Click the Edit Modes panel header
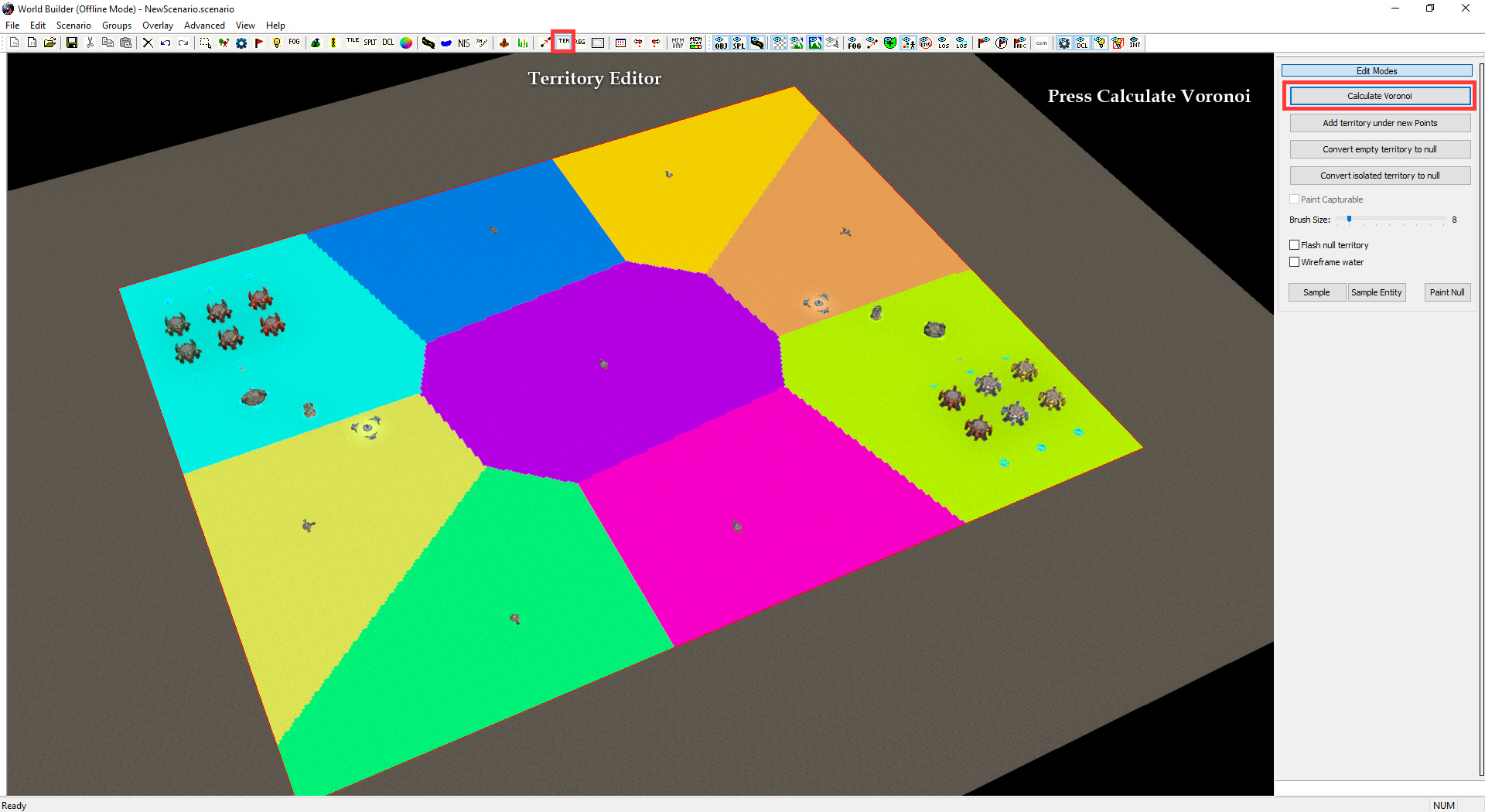 1377,70
